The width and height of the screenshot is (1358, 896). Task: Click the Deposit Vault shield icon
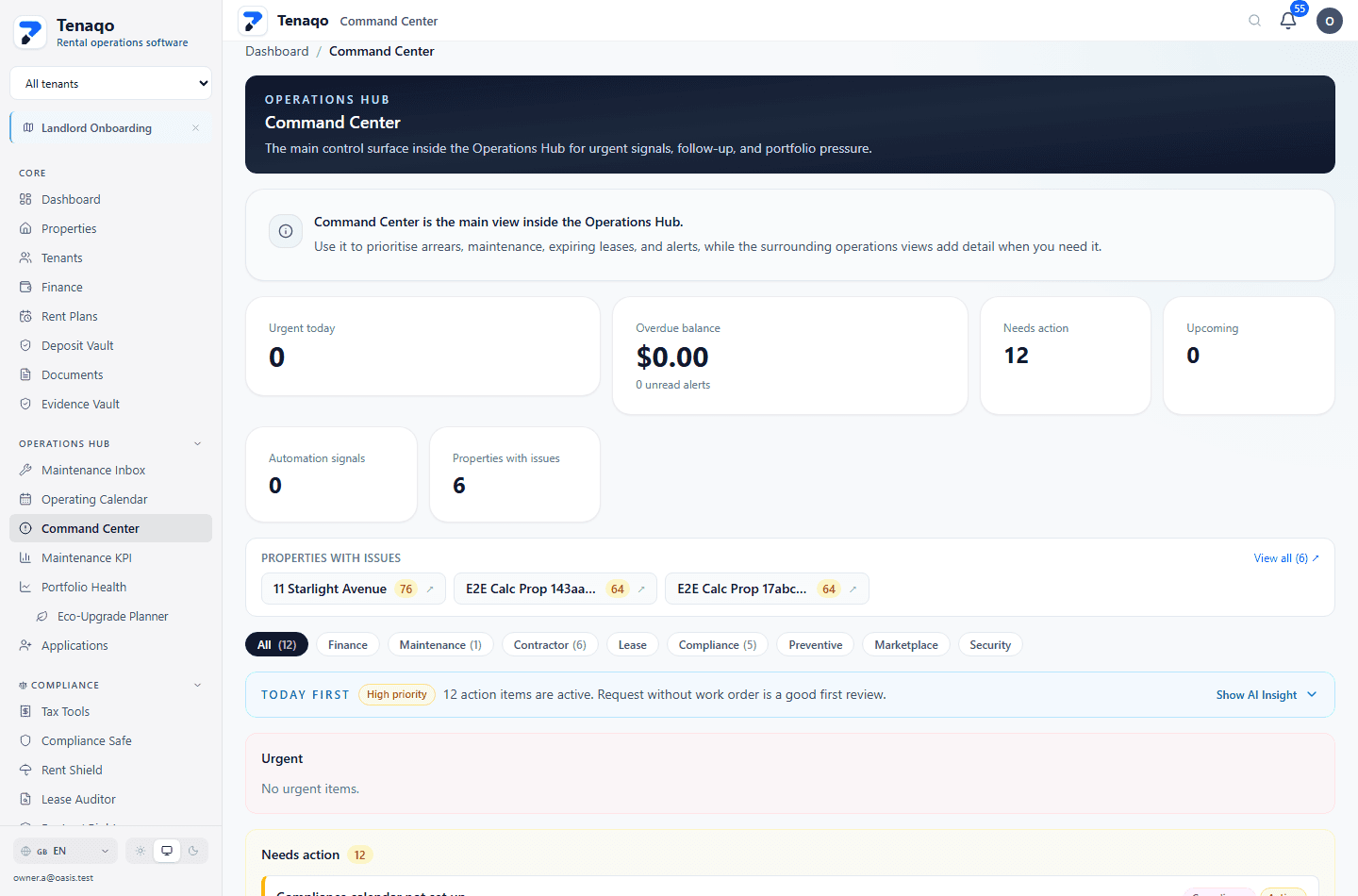coord(25,345)
